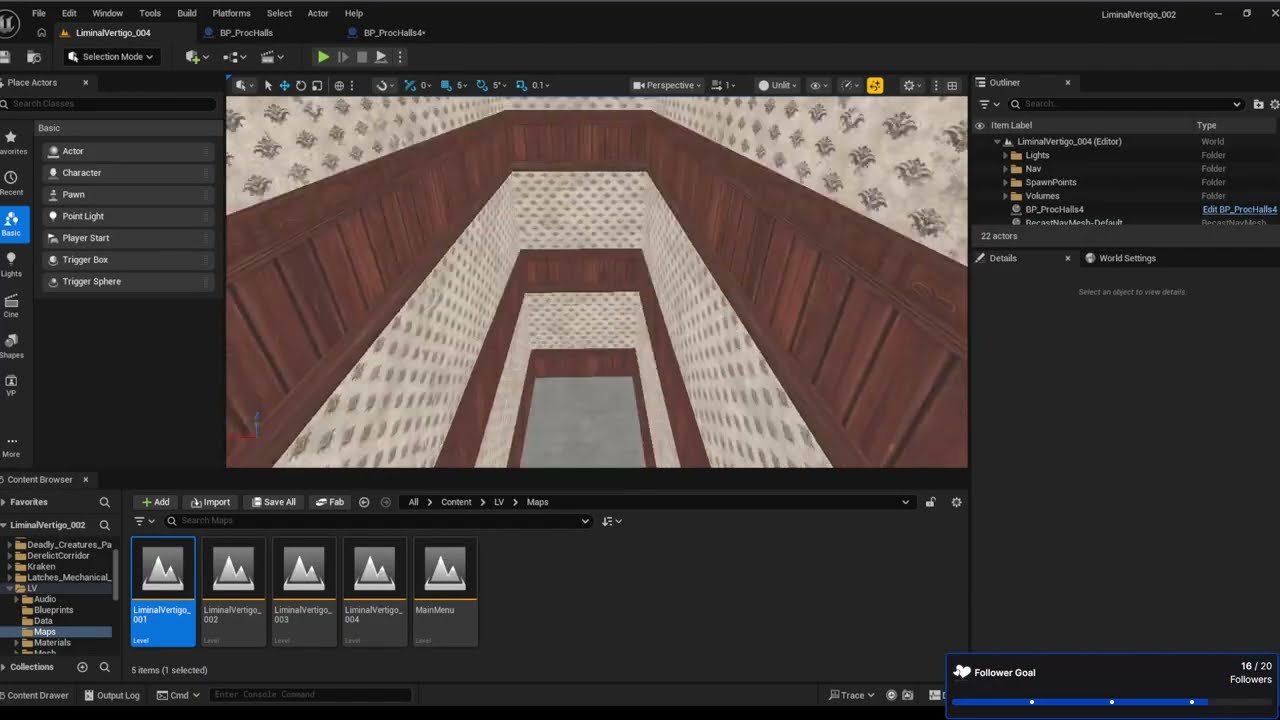Image resolution: width=1280 pixels, height=720 pixels.
Task: Open the Shapes category in Place Actors
Action: [11, 346]
